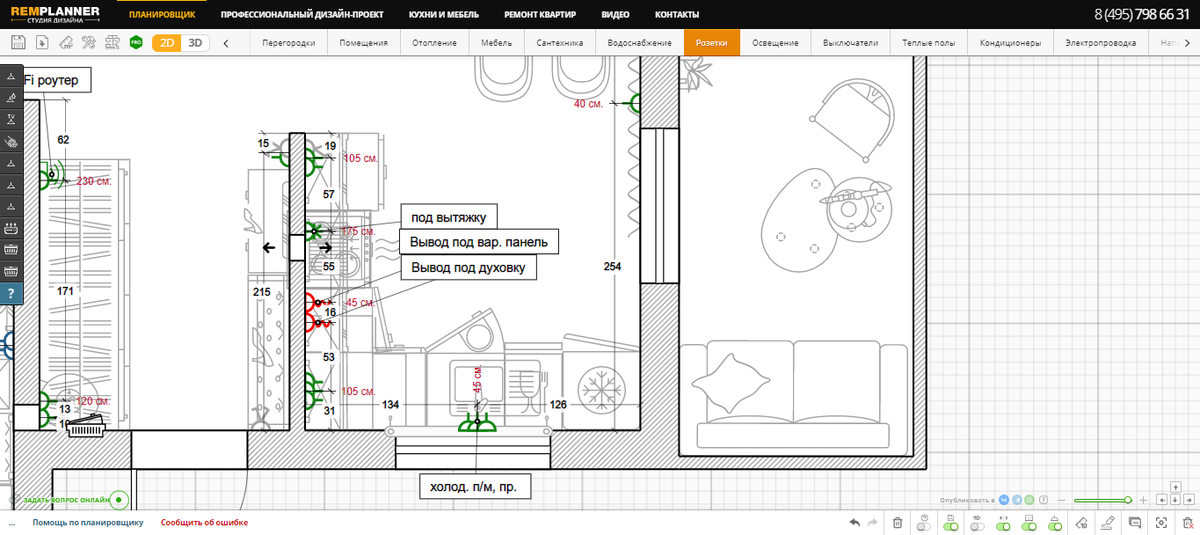Viewport: 1200px width, 535px height.
Task: Toggle the switch under the mirror-arrows icon
Action: (x=1003, y=526)
